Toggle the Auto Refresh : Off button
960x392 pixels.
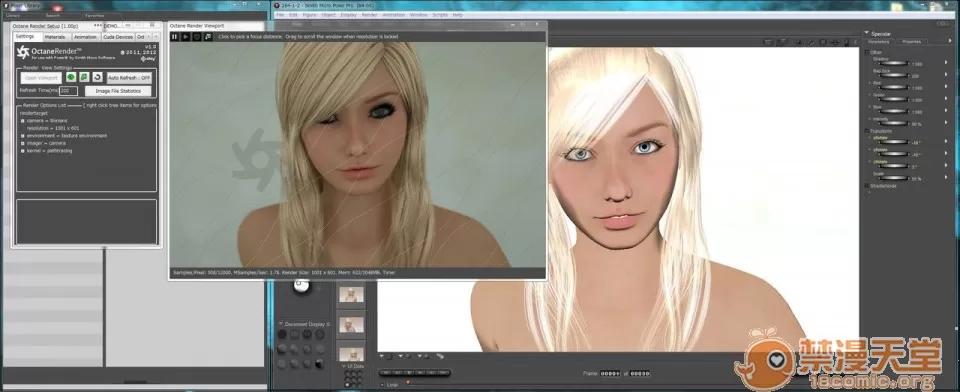(x=129, y=78)
